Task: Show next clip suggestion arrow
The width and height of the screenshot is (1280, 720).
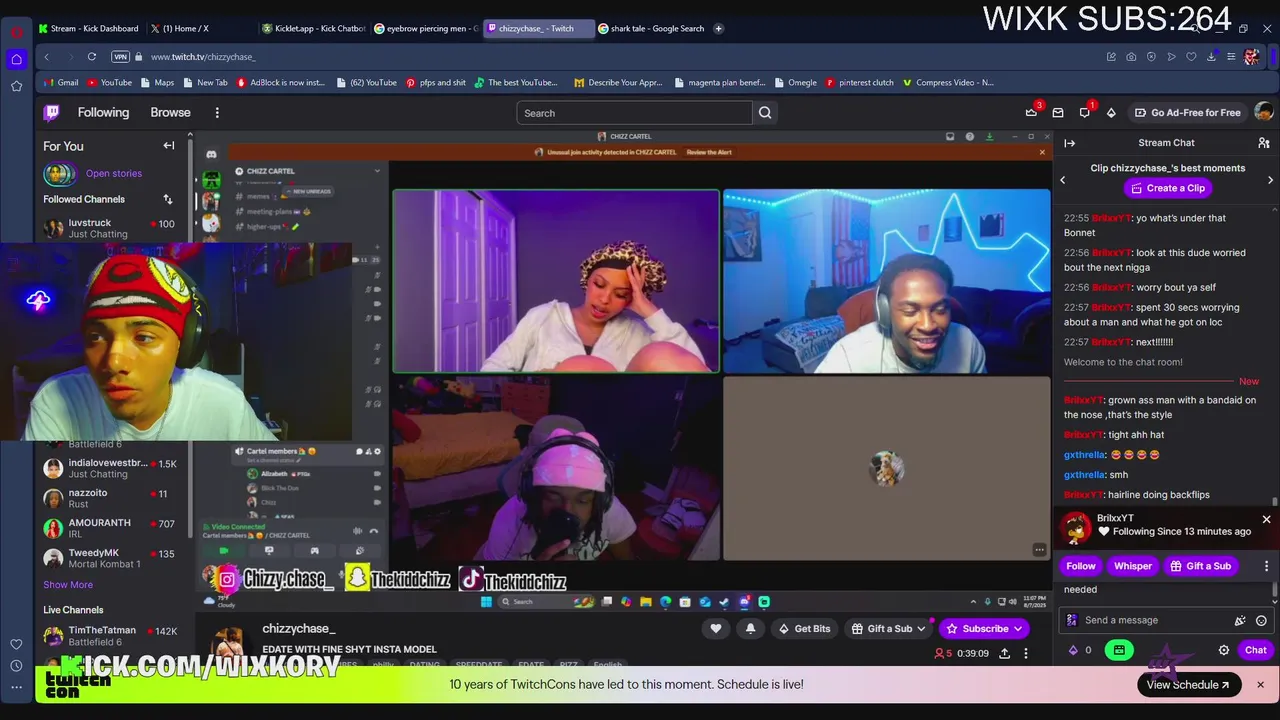Action: pyautogui.click(x=1270, y=180)
